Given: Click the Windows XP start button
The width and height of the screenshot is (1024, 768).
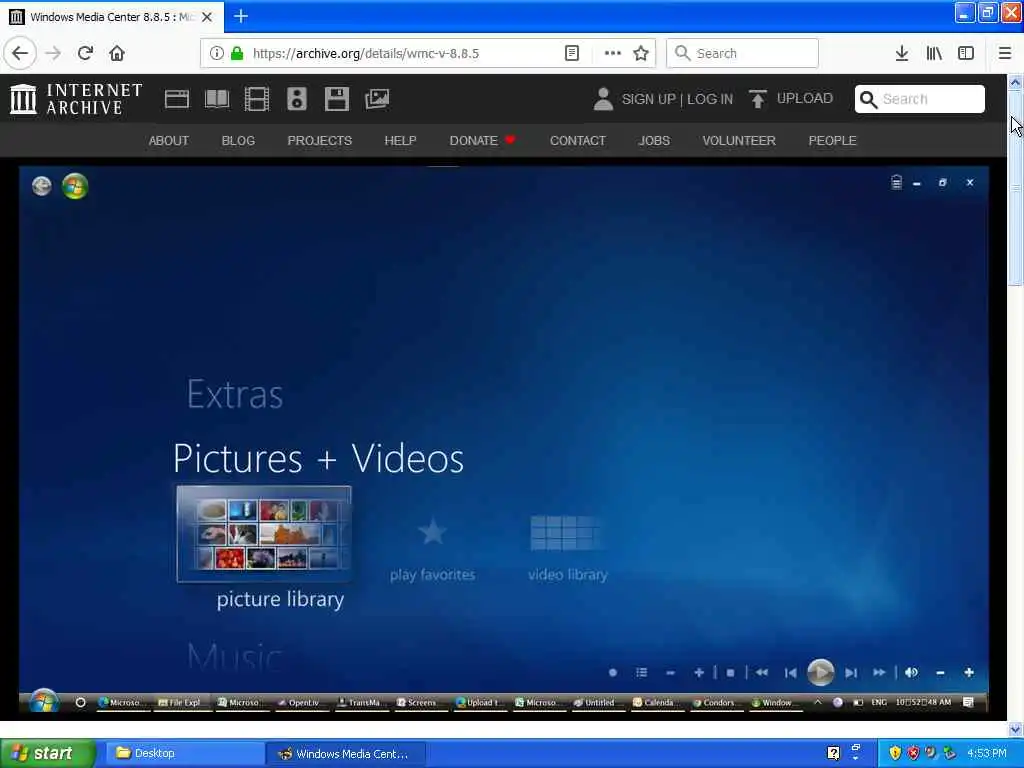Looking at the screenshot, I should point(48,753).
